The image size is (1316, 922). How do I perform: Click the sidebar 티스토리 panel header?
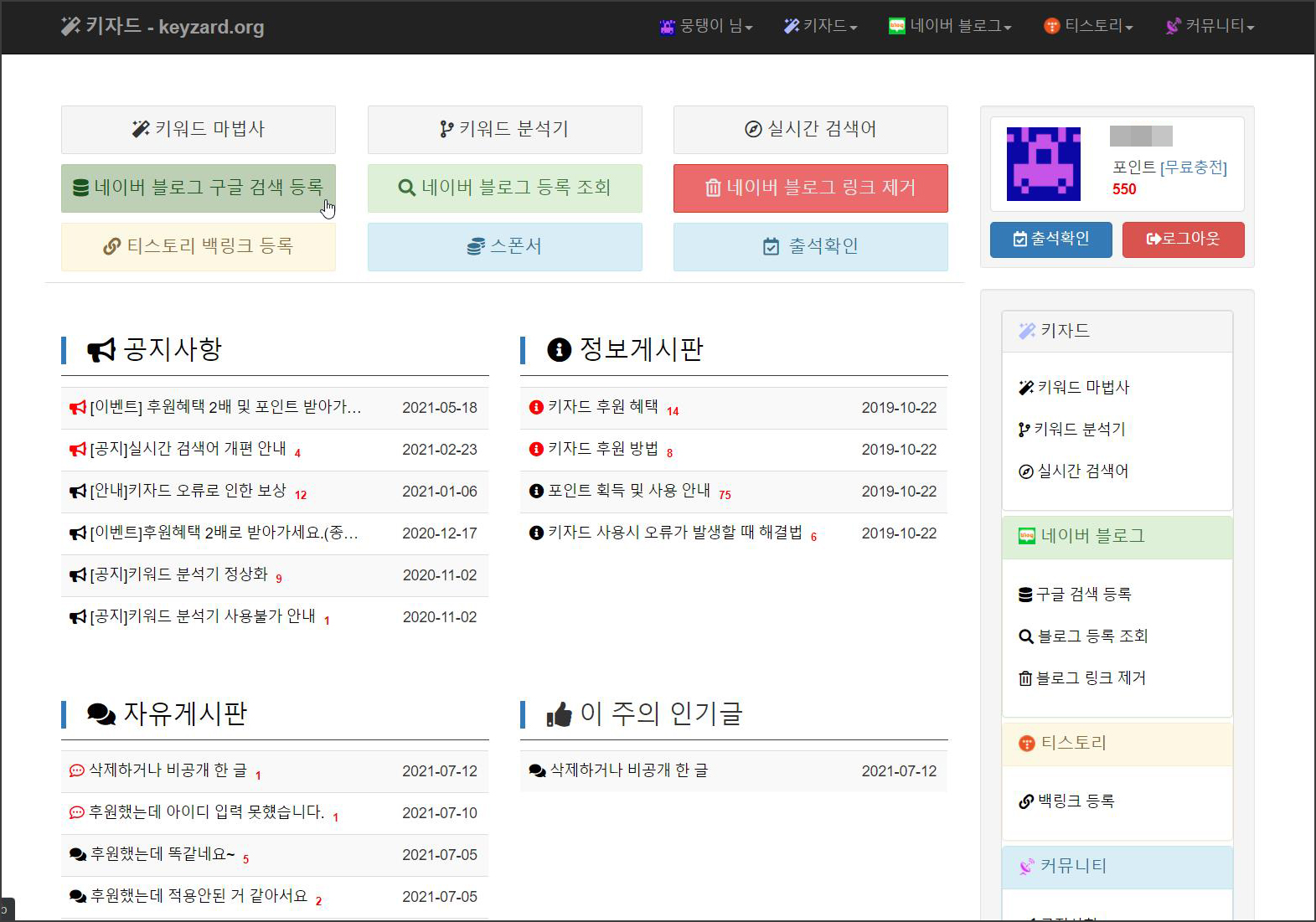tap(1117, 744)
